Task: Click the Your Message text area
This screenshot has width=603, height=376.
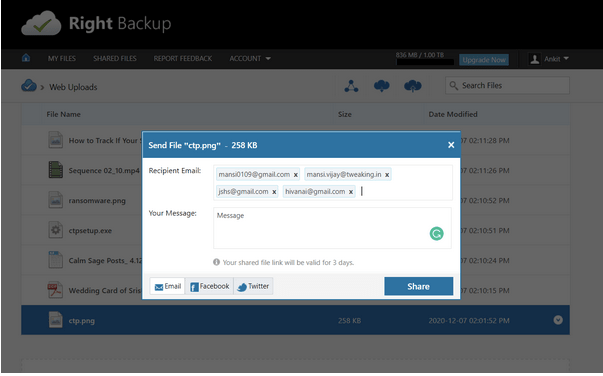Action: (332, 228)
